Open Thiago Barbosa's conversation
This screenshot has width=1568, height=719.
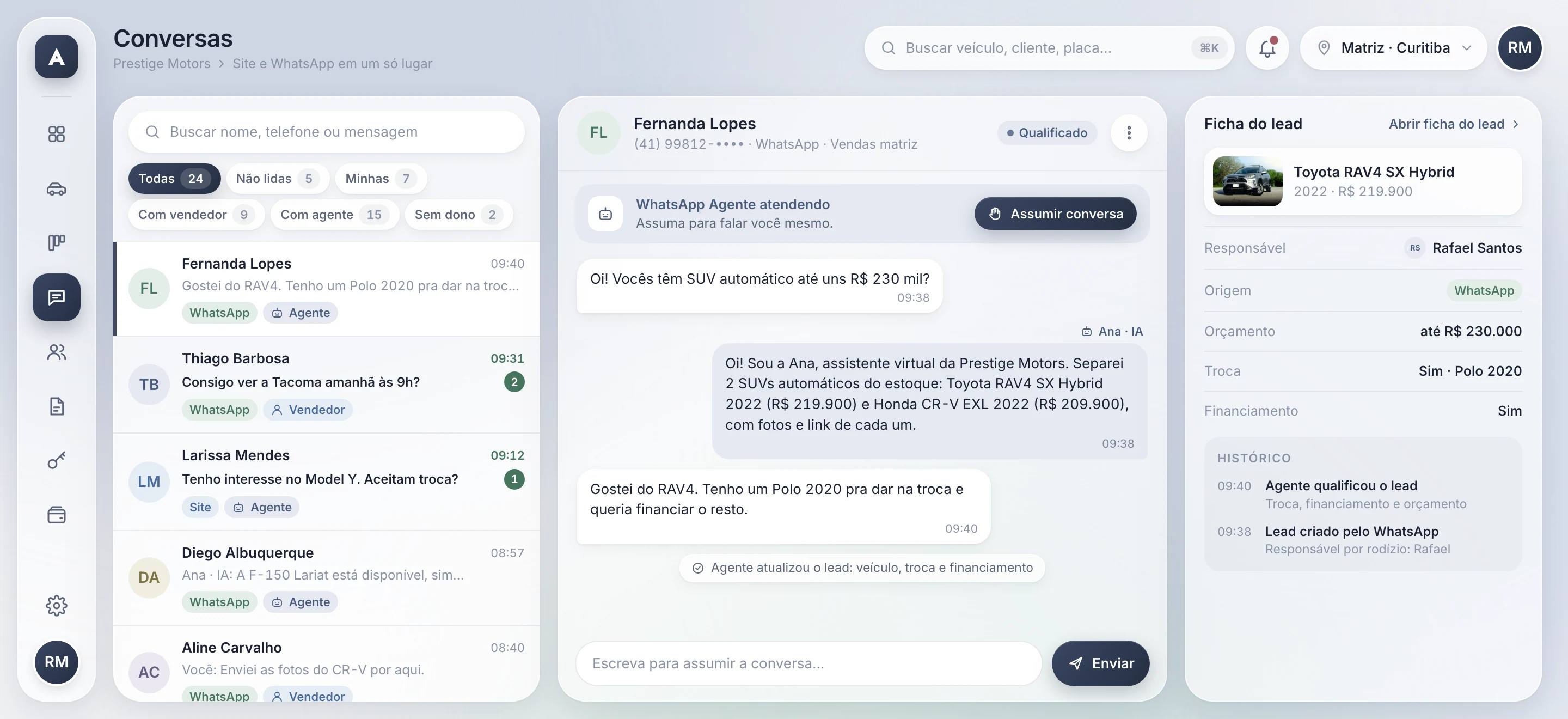(x=327, y=384)
